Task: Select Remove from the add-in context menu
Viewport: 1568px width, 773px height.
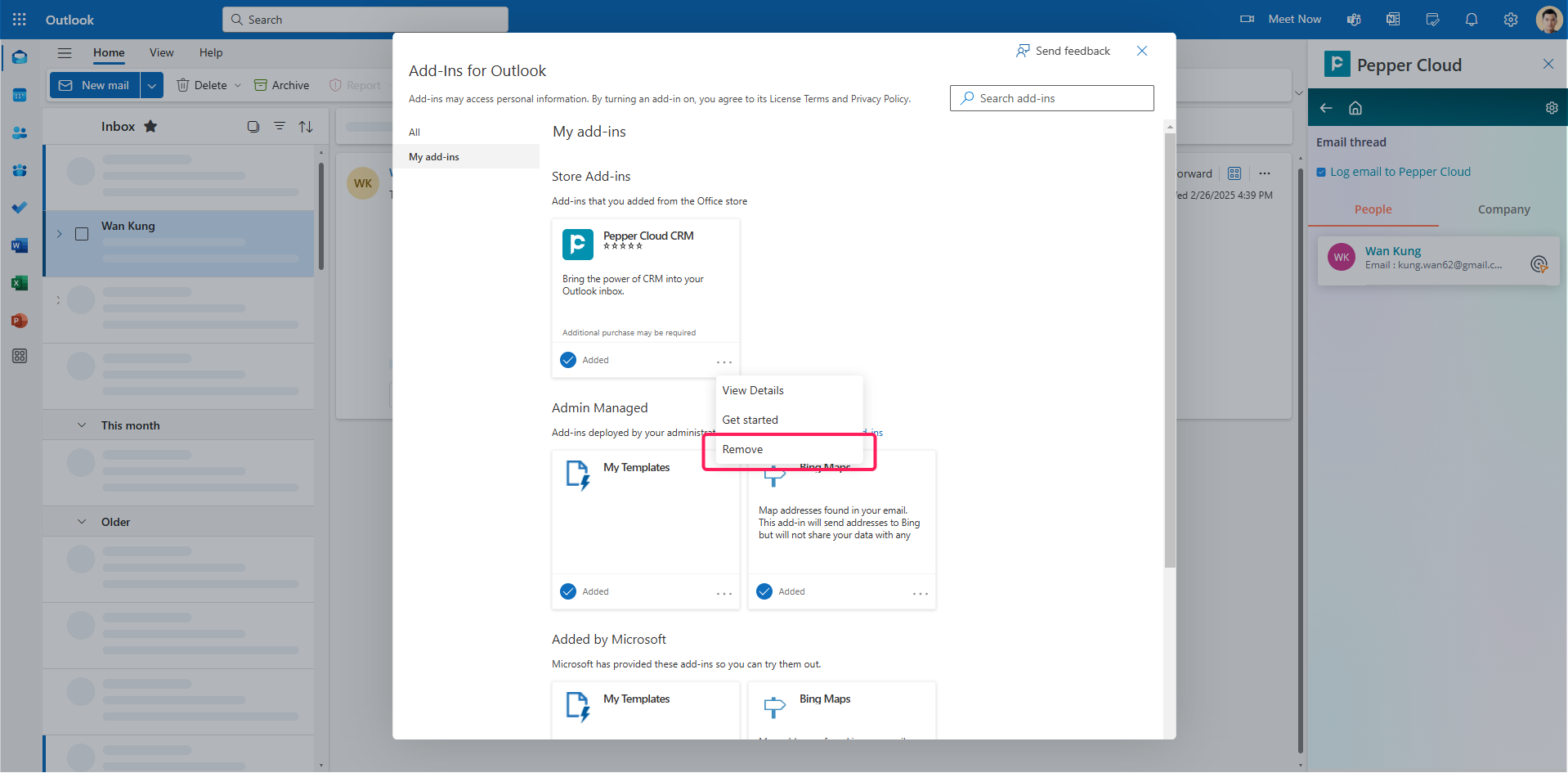Action: click(743, 449)
